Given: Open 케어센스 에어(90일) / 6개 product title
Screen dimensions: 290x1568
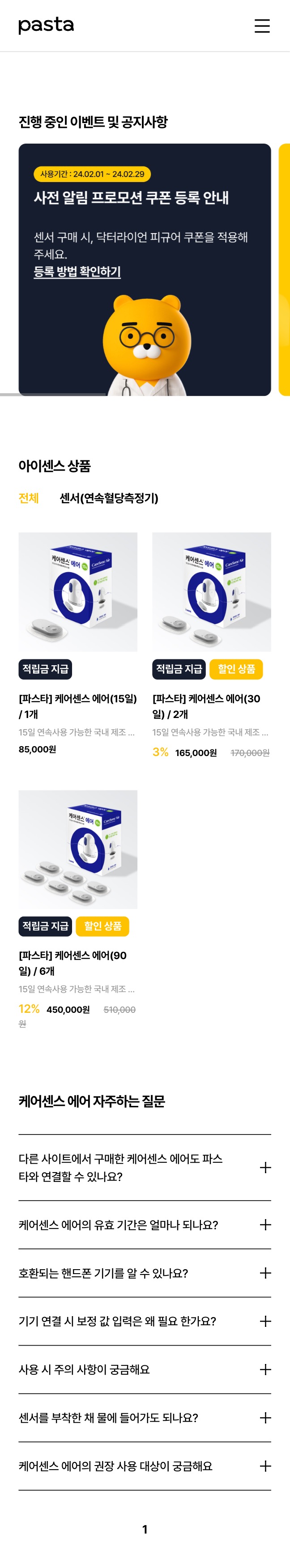Looking at the screenshot, I should [72, 962].
